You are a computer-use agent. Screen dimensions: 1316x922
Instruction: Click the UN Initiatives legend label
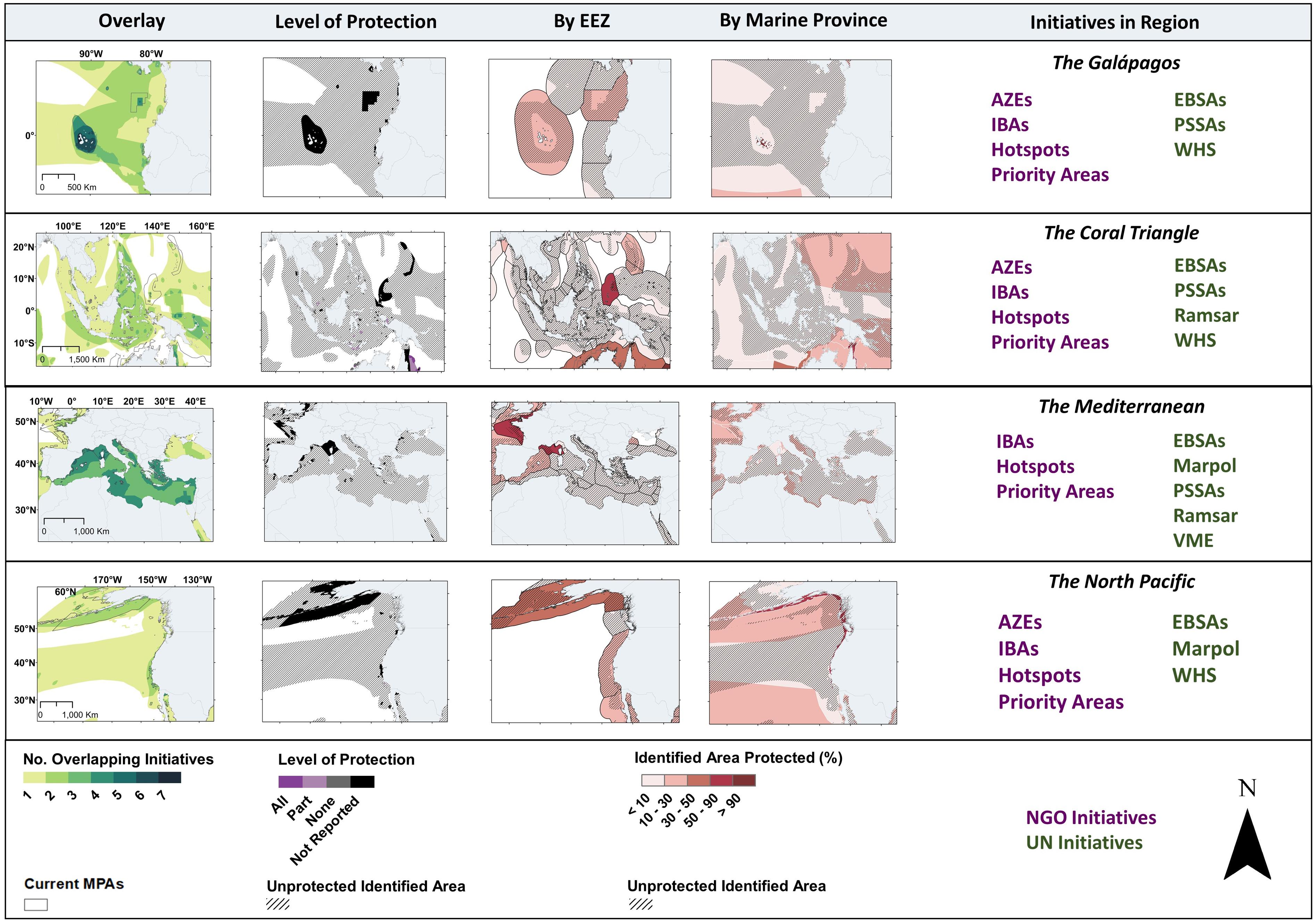point(1084,843)
